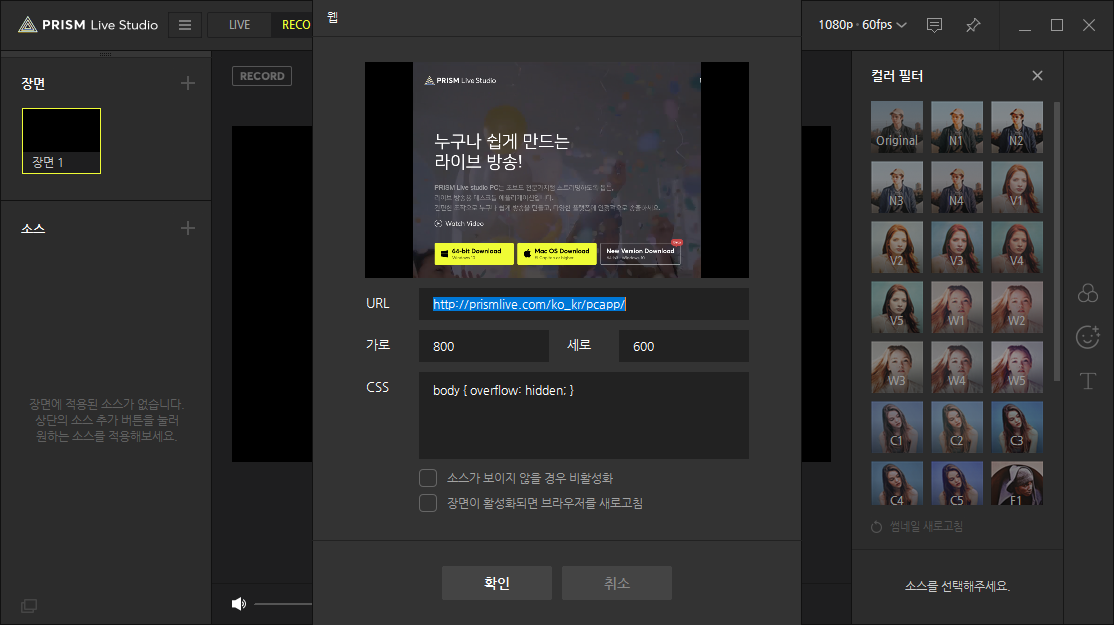The height and width of the screenshot is (625, 1114).
Task: Apply the C1 color filter
Action: coord(897,428)
